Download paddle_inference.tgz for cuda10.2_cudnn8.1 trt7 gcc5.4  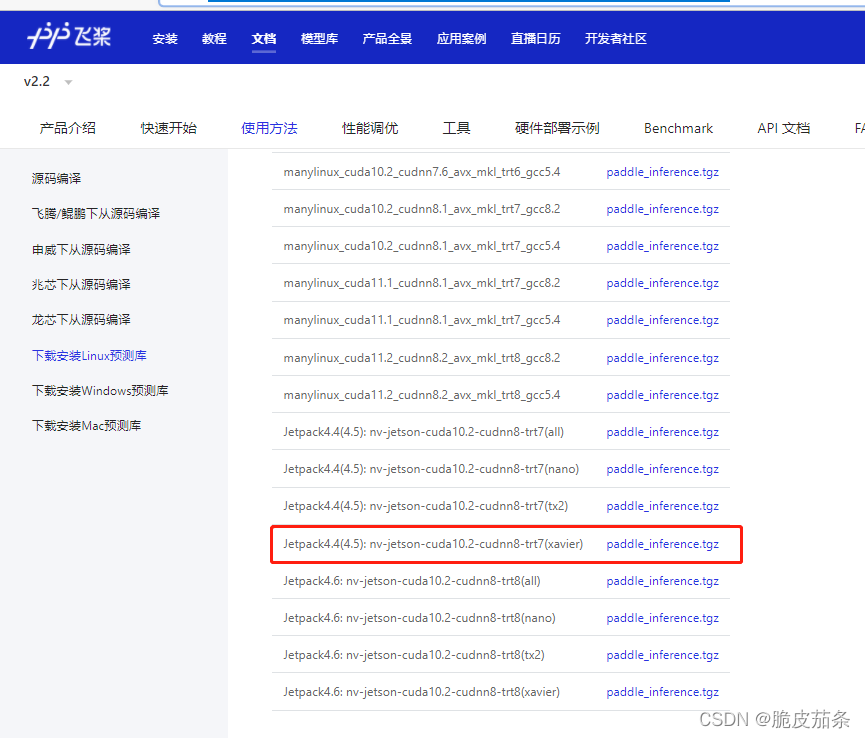point(663,246)
